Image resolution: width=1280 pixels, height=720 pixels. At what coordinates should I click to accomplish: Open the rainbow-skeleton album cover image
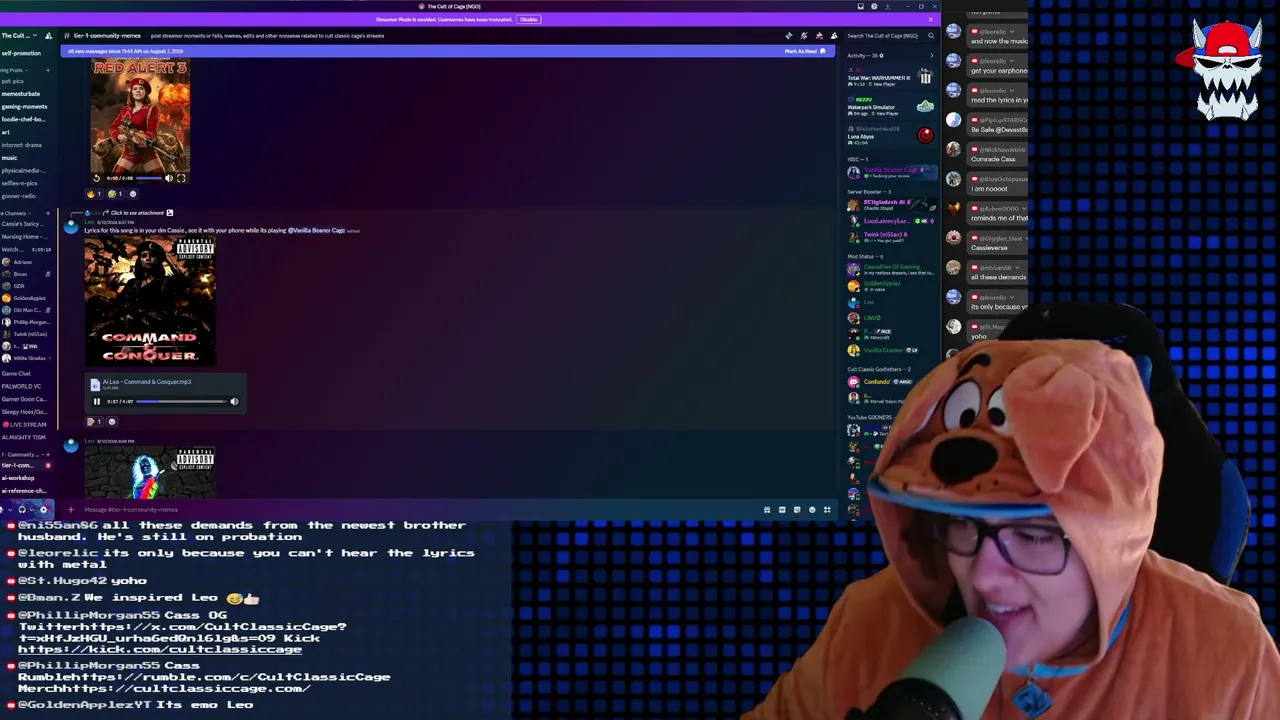(x=149, y=473)
